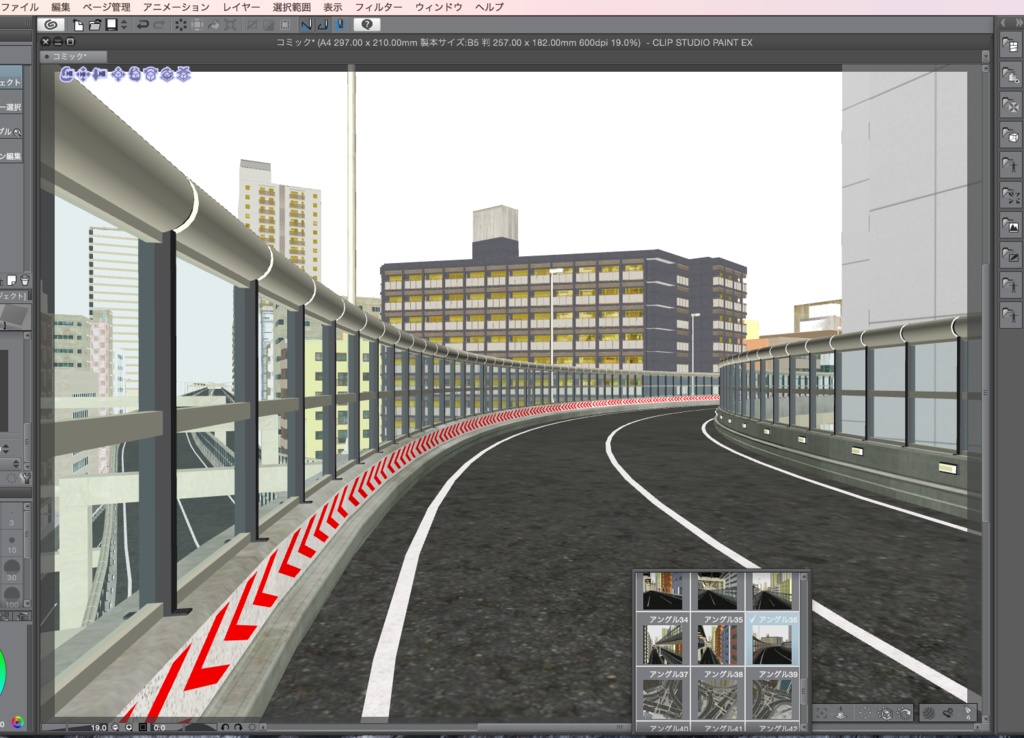Click the drop-to-ground icon beside the angle list
The height and width of the screenshot is (738, 1024).
(842, 712)
